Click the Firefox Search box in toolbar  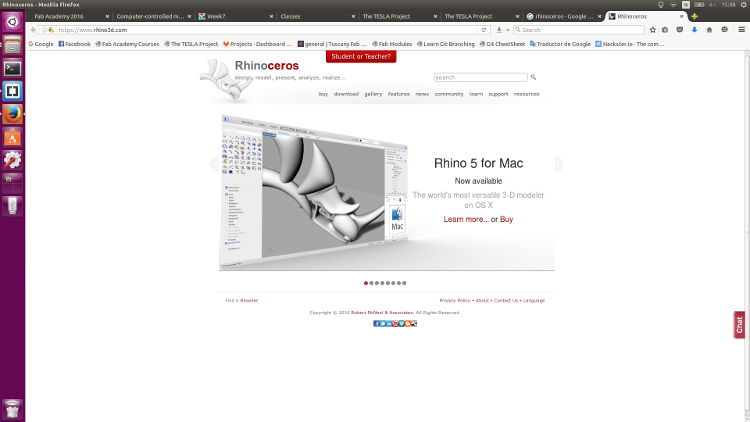click(x=579, y=30)
